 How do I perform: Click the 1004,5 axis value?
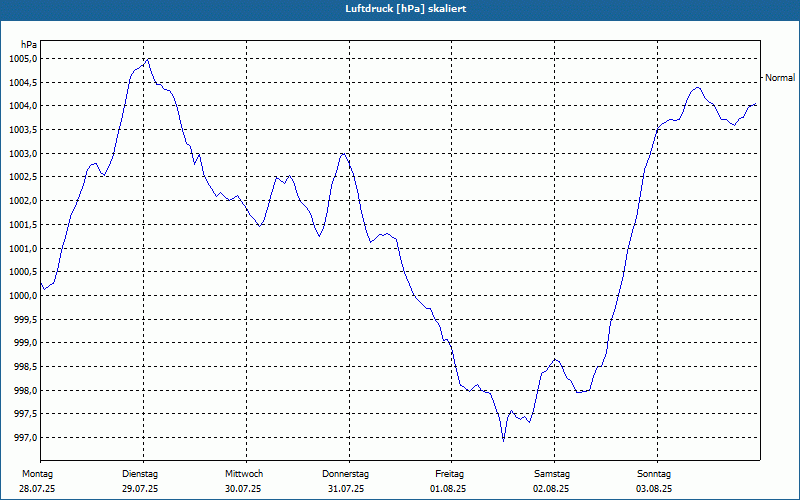23,82
